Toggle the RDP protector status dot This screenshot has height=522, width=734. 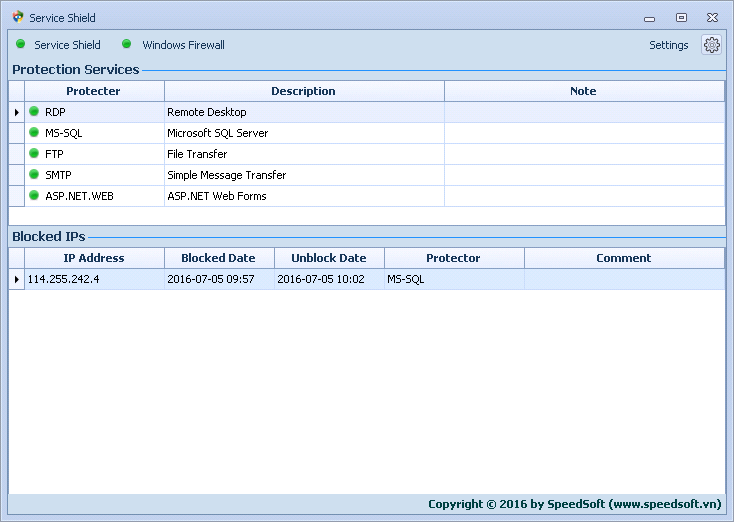tap(34, 111)
